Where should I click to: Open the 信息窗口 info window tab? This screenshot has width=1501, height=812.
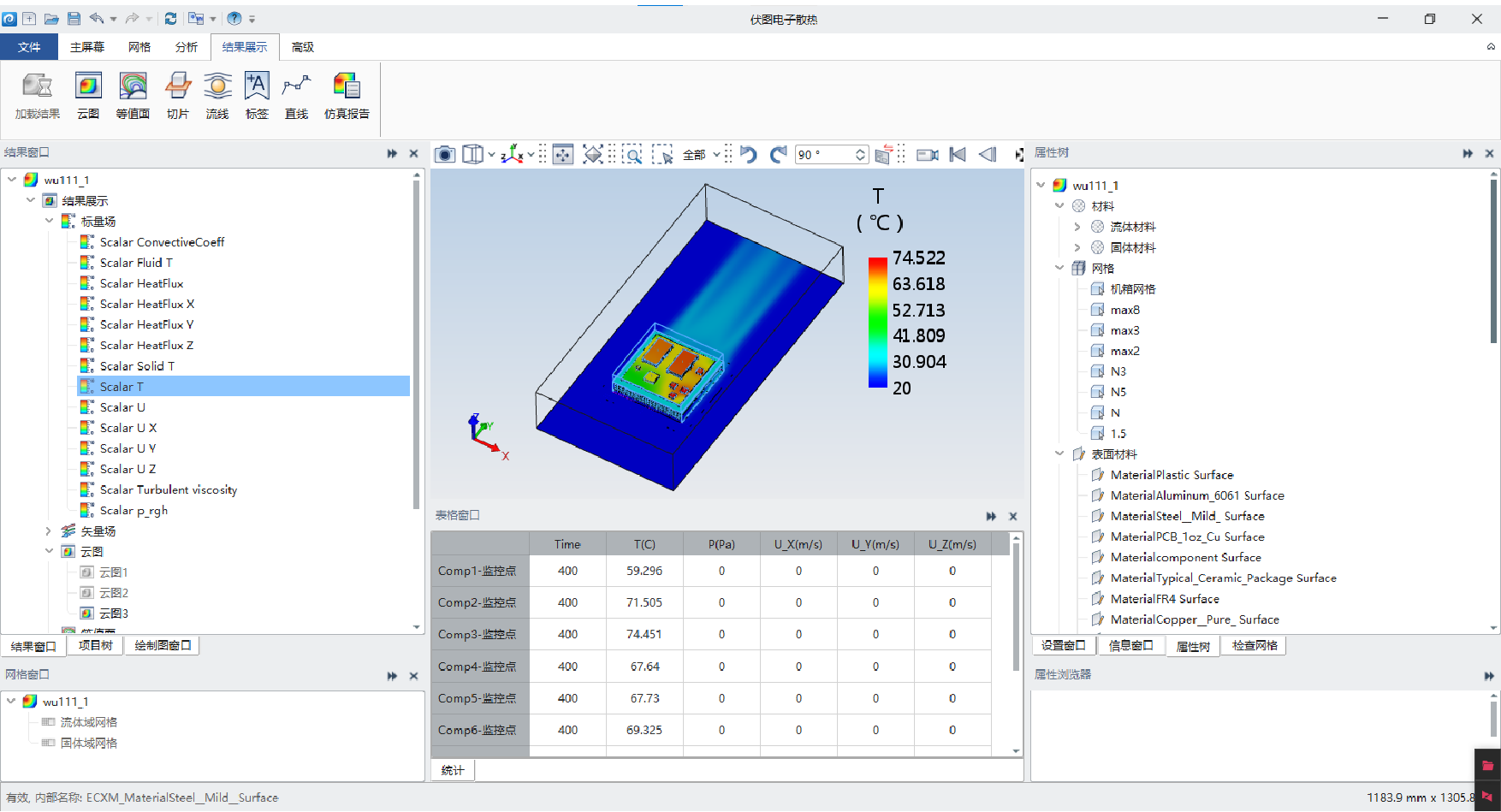[1130, 646]
